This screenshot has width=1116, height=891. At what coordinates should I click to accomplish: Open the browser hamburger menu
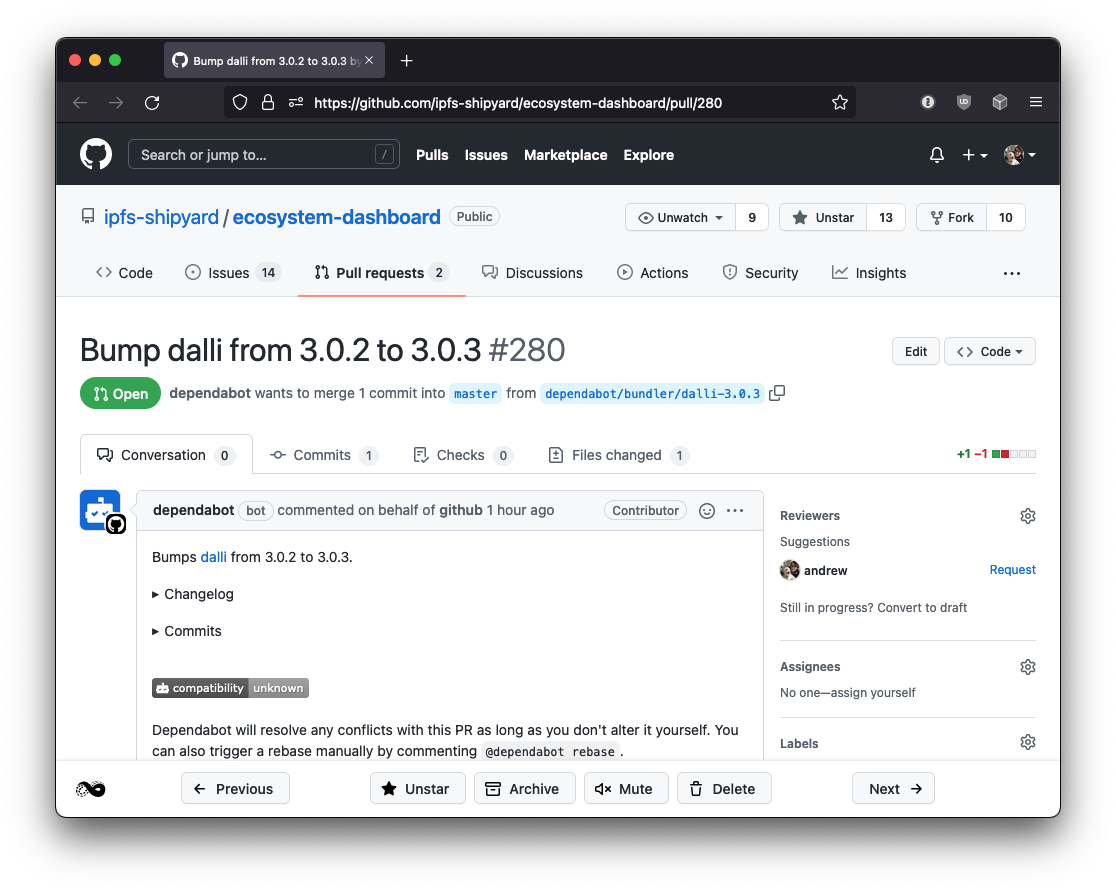click(x=1036, y=102)
